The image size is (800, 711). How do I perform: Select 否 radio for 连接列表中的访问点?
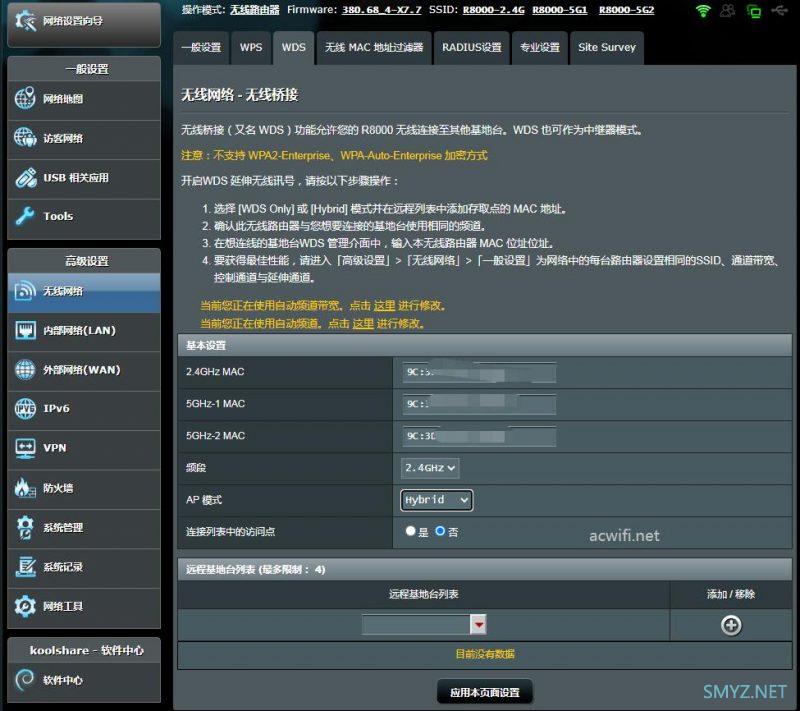click(440, 531)
